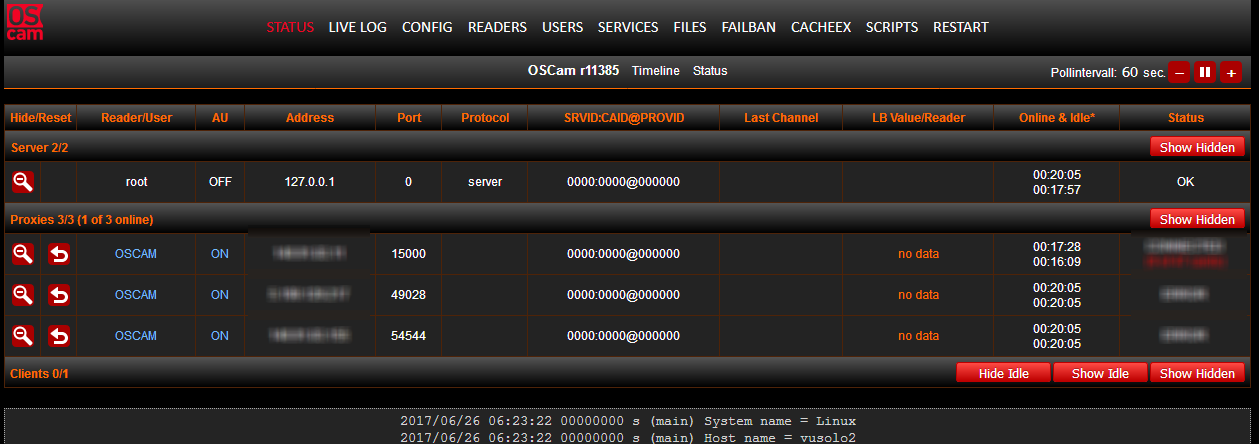Viewport: 1260px width, 444px height.
Task: Open the FILES menu
Action: [x=690, y=27]
